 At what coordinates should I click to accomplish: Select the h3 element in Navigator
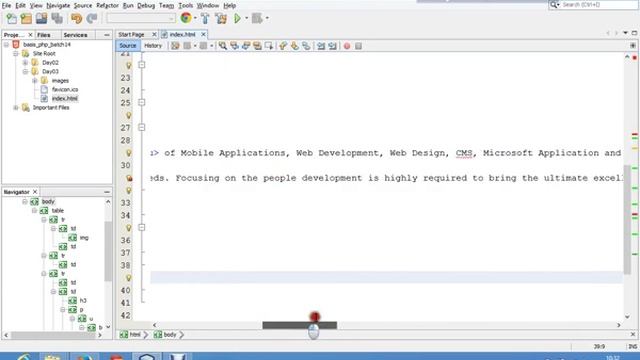coord(83,301)
